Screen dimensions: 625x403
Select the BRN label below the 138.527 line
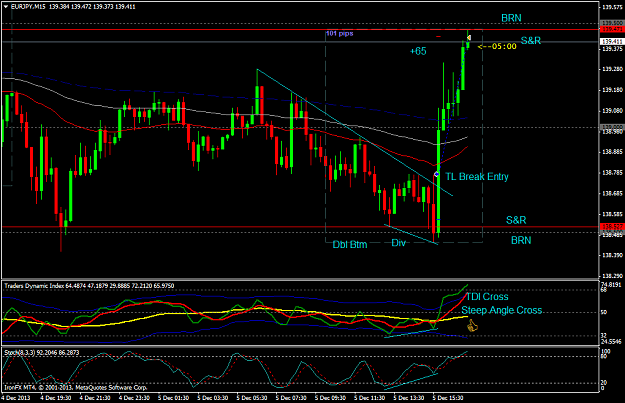point(521,240)
